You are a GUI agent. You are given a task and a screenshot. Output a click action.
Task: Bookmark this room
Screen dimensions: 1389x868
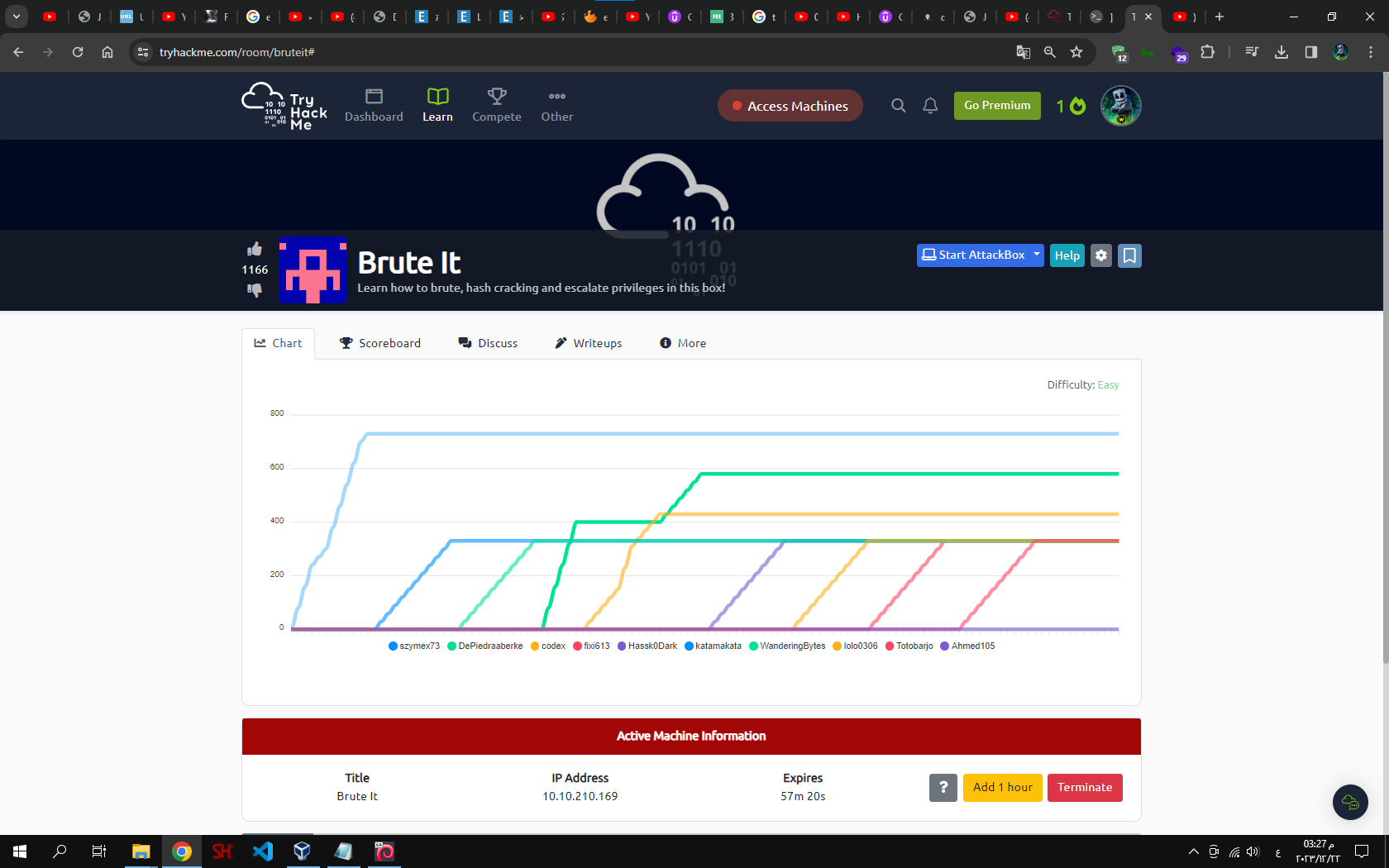[x=1129, y=255]
